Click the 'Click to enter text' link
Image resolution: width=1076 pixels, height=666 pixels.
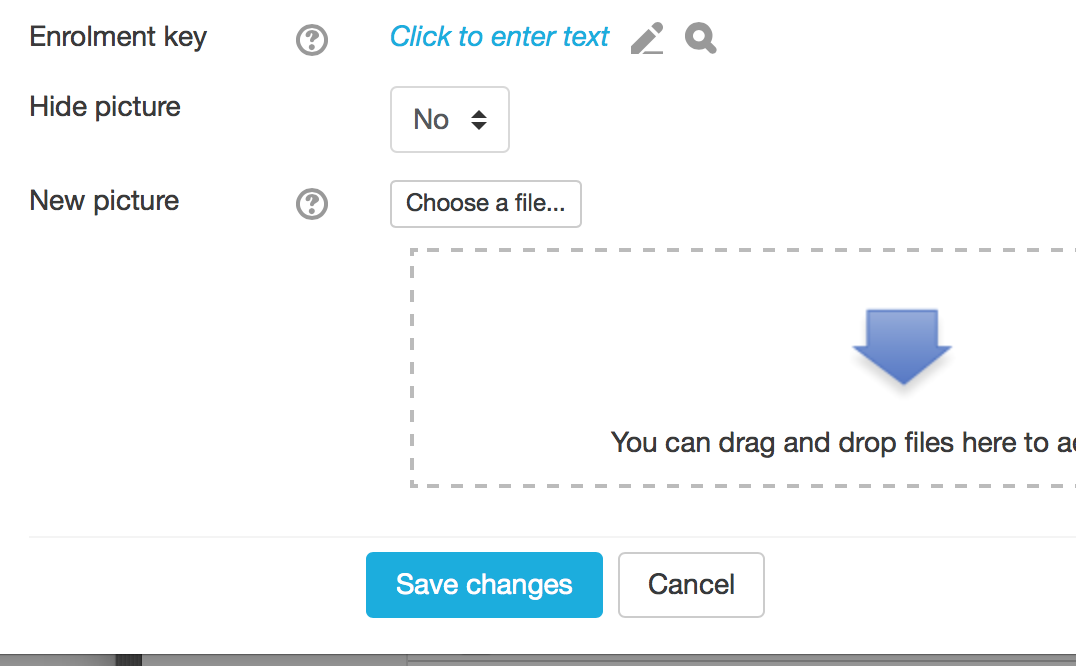click(499, 37)
